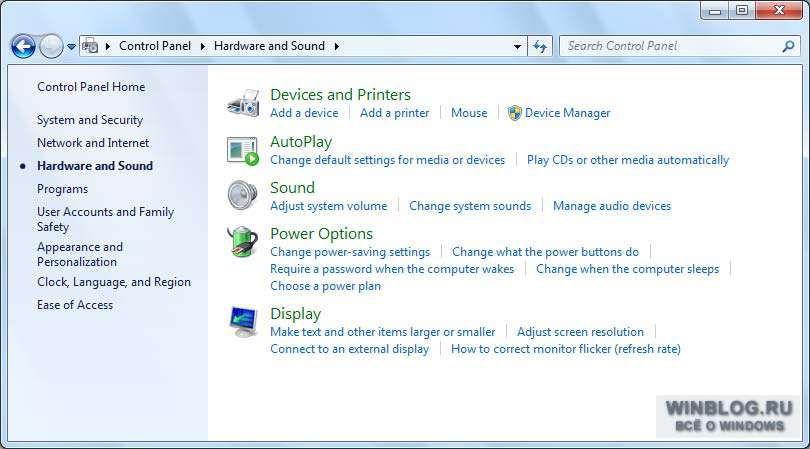Select Hardware and Sound in sidebar
Image resolution: width=810 pixels, height=449 pixels.
[95, 166]
